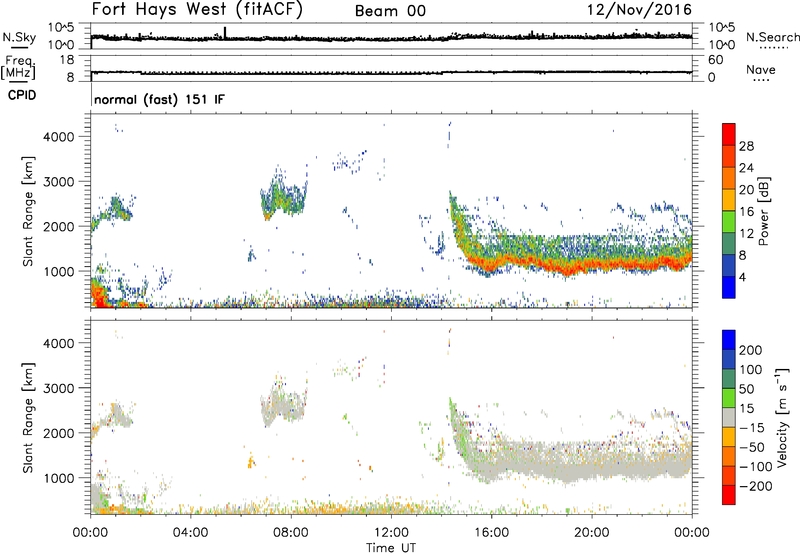
Task: Click '3000' on the velocity panel range axis
Action: click(58, 388)
